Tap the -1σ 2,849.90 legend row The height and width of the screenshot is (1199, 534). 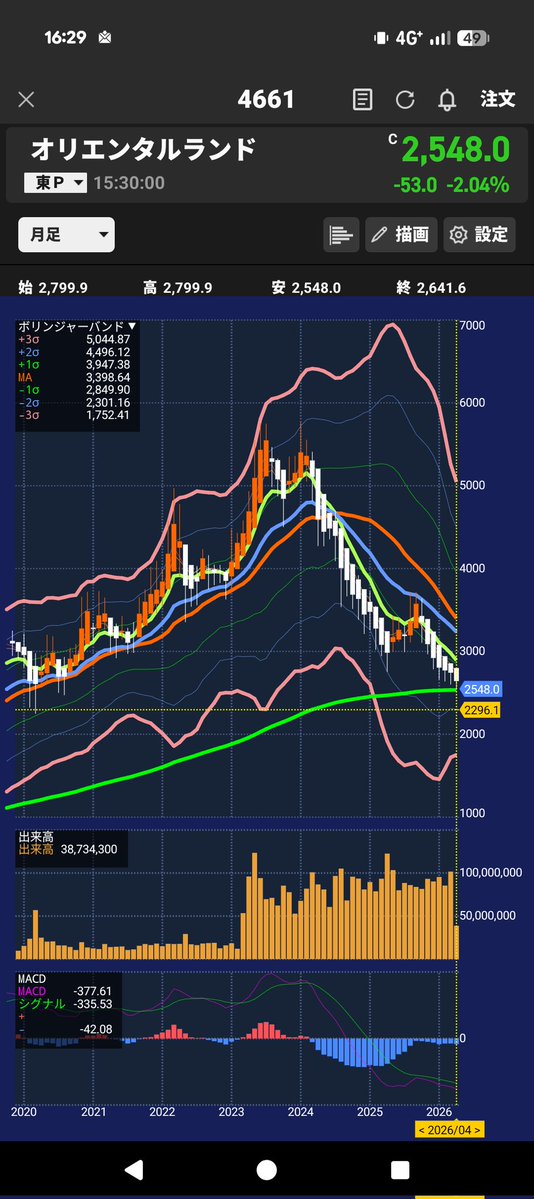[x=74, y=390]
